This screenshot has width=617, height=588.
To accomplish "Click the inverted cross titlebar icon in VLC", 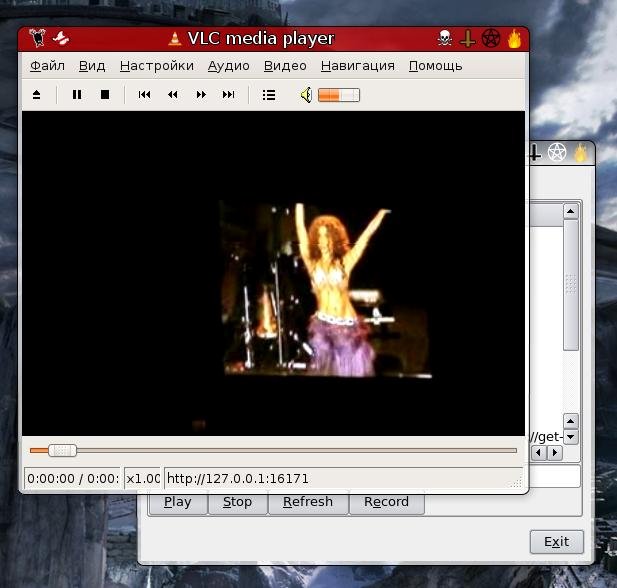I will coord(467,39).
